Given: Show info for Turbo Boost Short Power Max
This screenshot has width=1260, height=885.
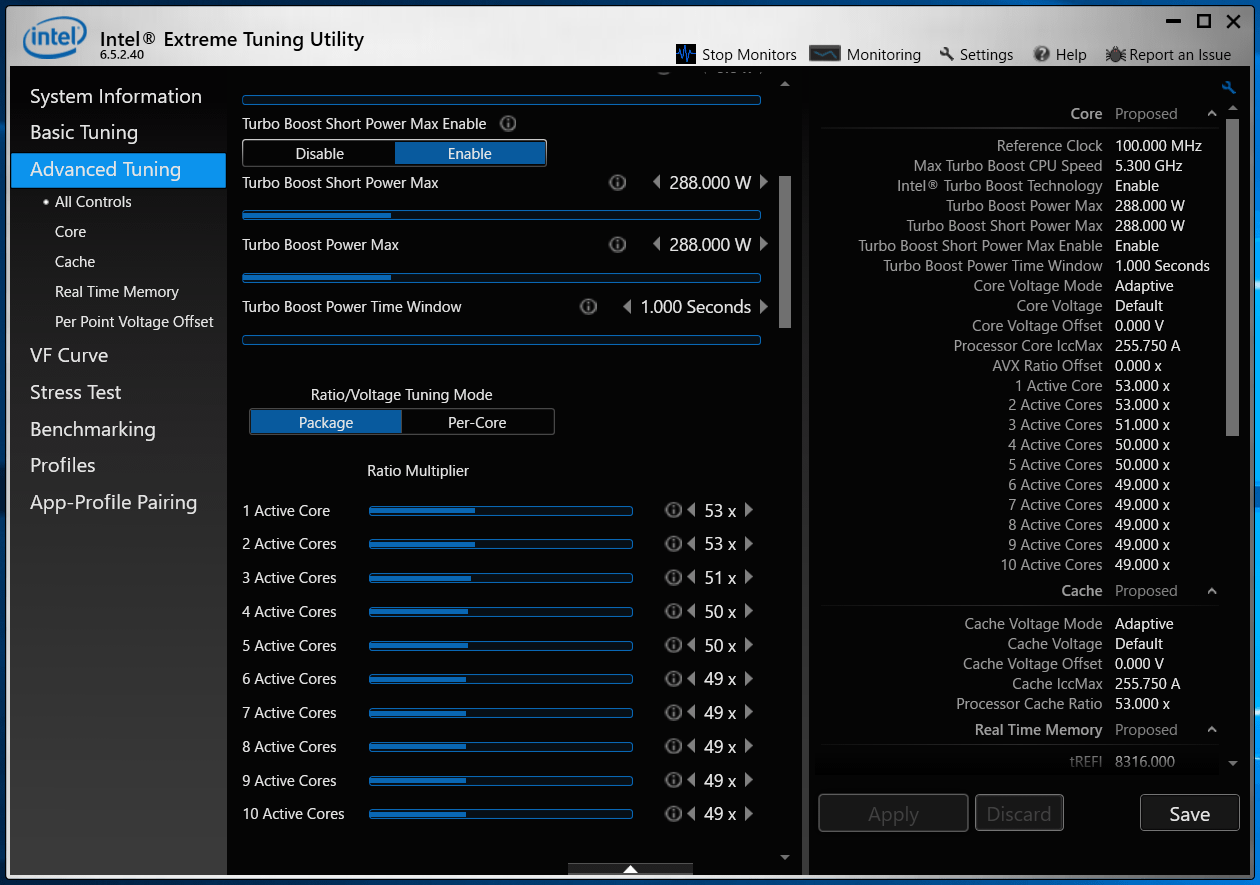Looking at the screenshot, I should (617, 183).
